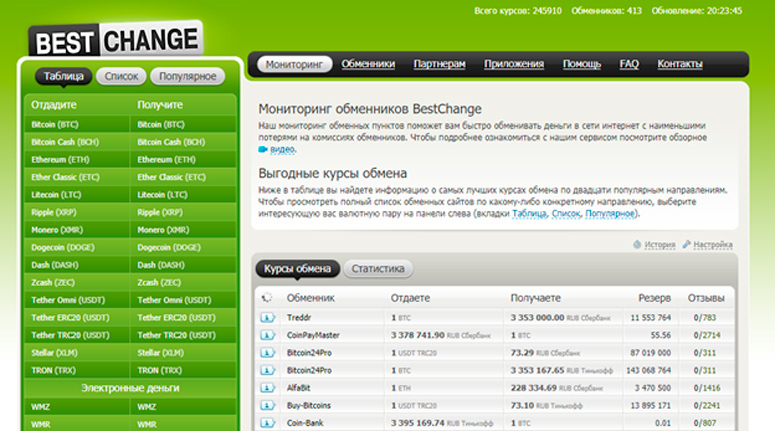775x431 pixels.
Task: Follow the видео link
Action: point(283,149)
